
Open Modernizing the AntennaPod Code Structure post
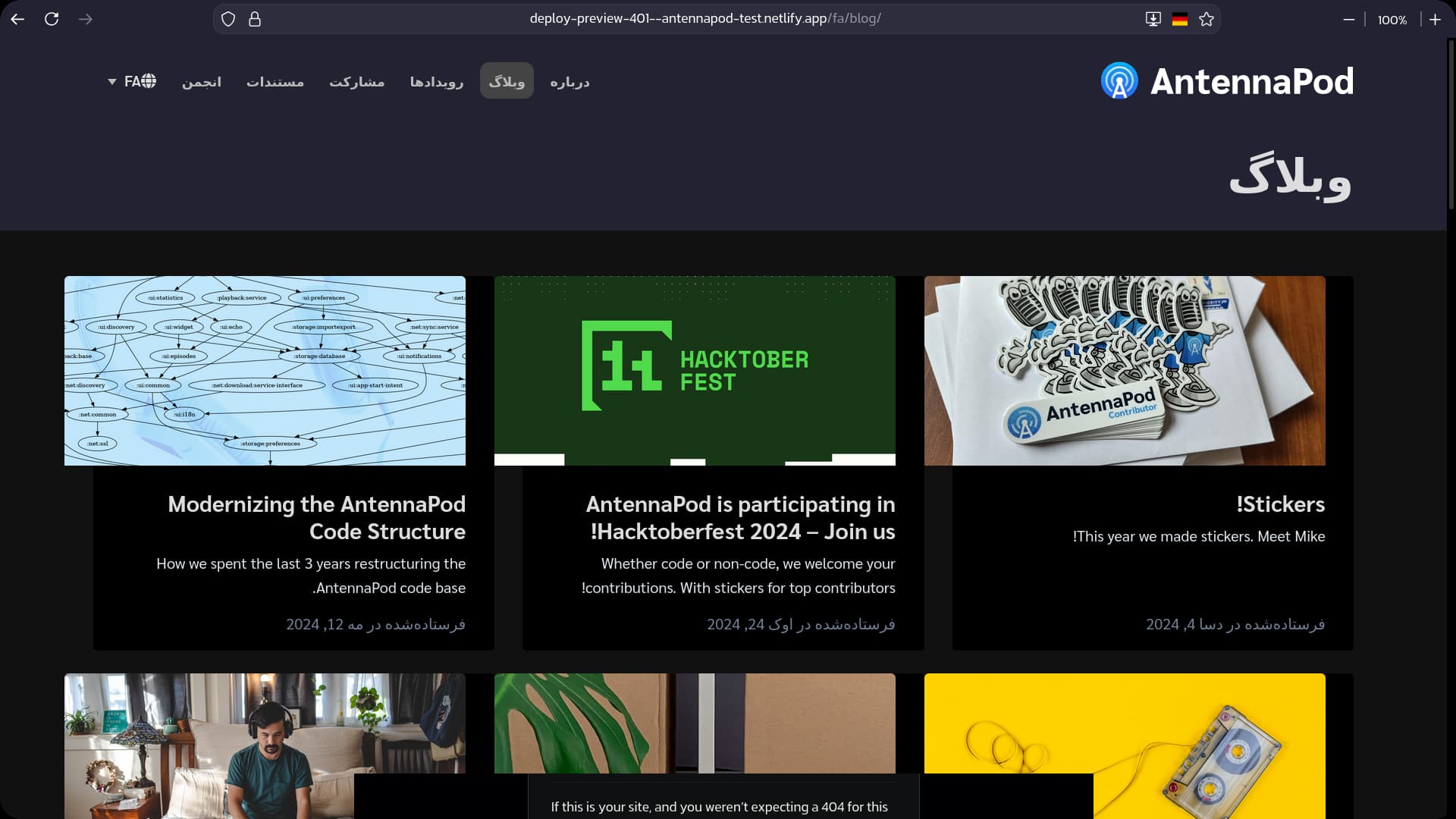[x=316, y=518]
